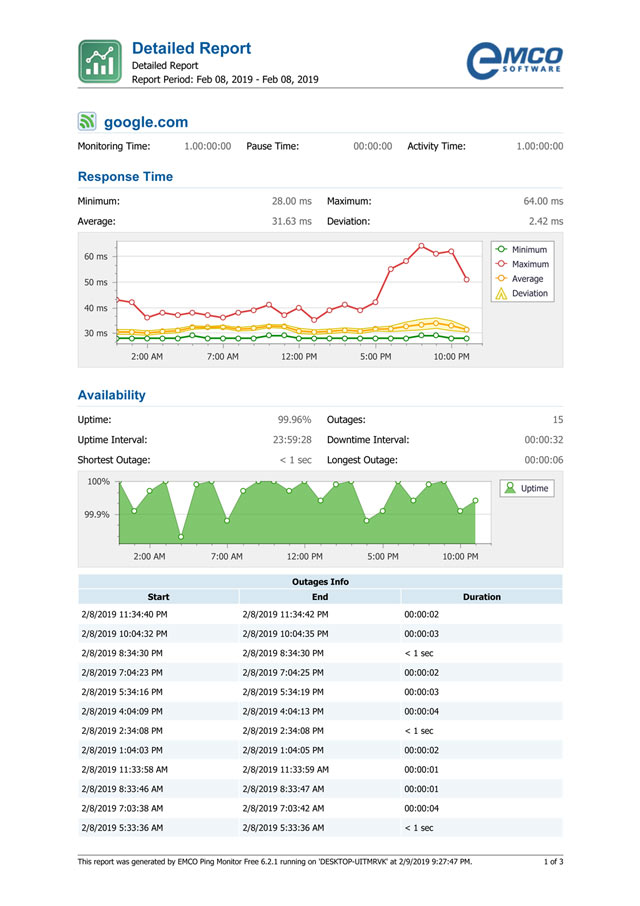Click the 'Availability' section heading
640x906 pixels.
click(x=111, y=395)
